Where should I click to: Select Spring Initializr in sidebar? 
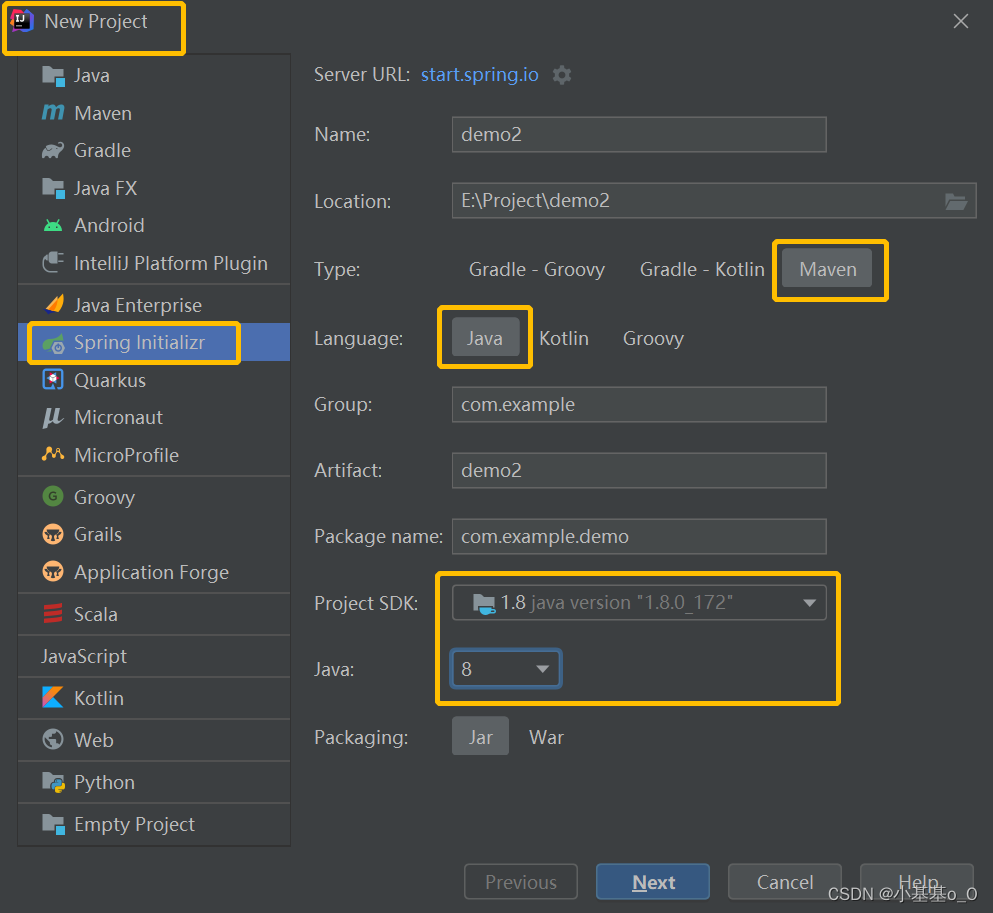tap(154, 343)
